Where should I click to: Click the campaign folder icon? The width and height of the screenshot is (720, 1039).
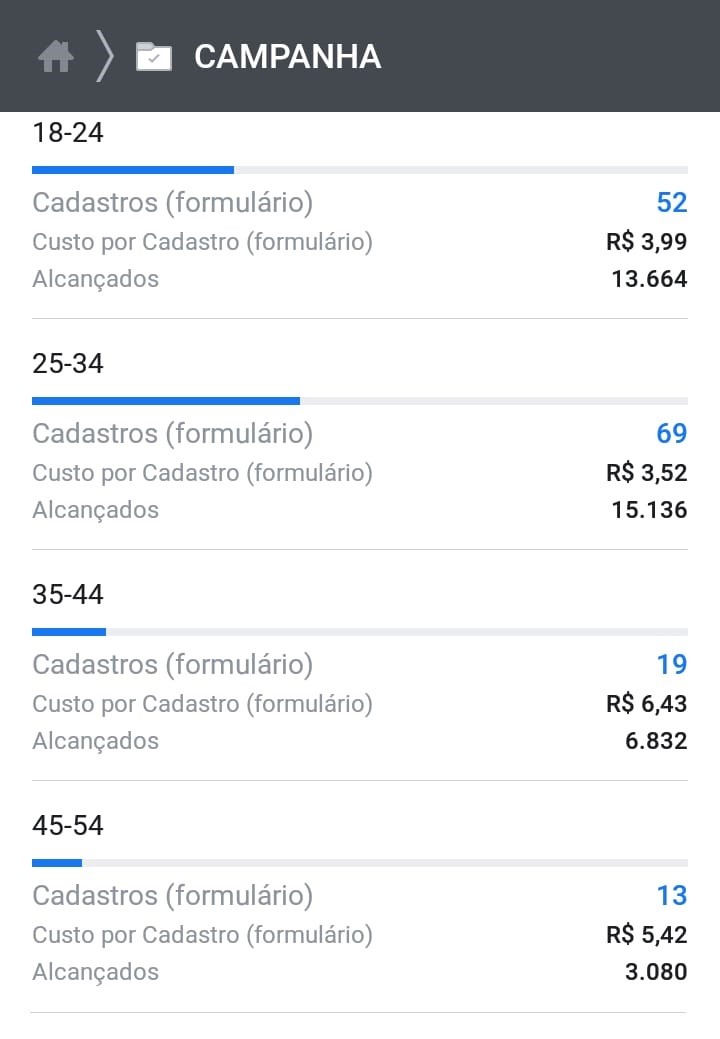(x=154, y=56)
